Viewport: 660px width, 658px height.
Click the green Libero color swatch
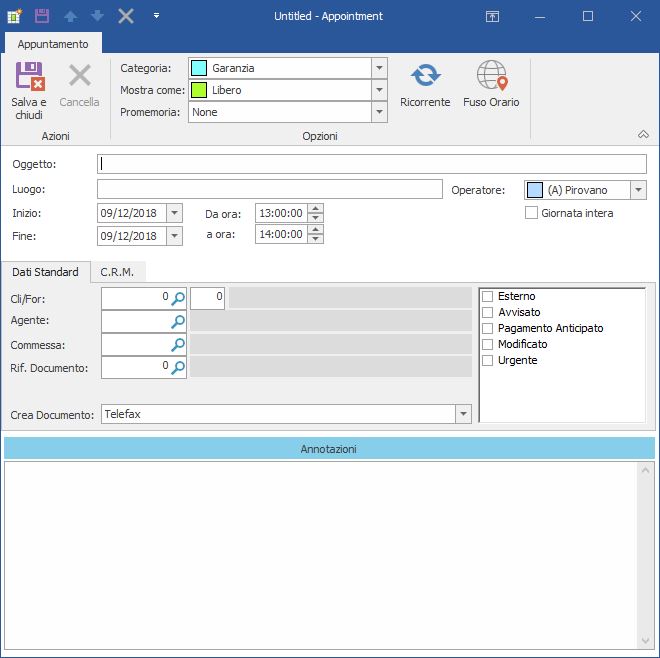[199, 90]
